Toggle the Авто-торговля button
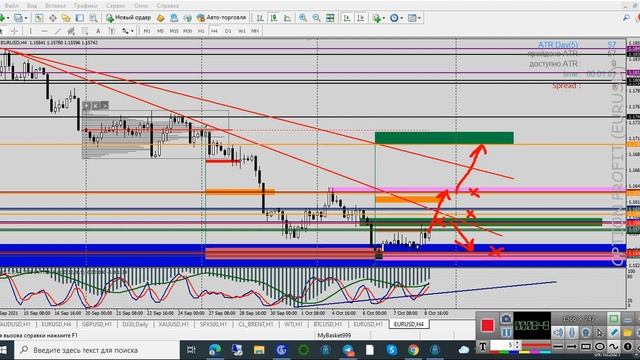 click(221, 18)
